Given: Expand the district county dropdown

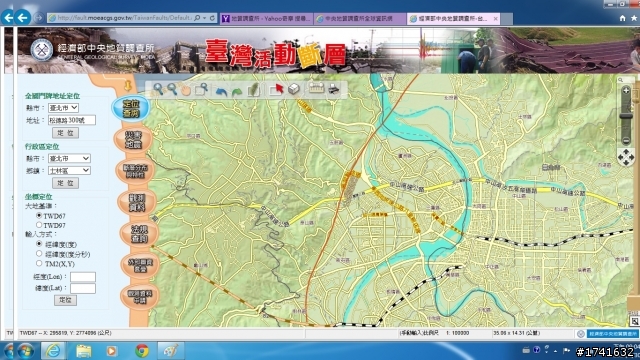Looking at the screenshot, I should pos(69,158).
